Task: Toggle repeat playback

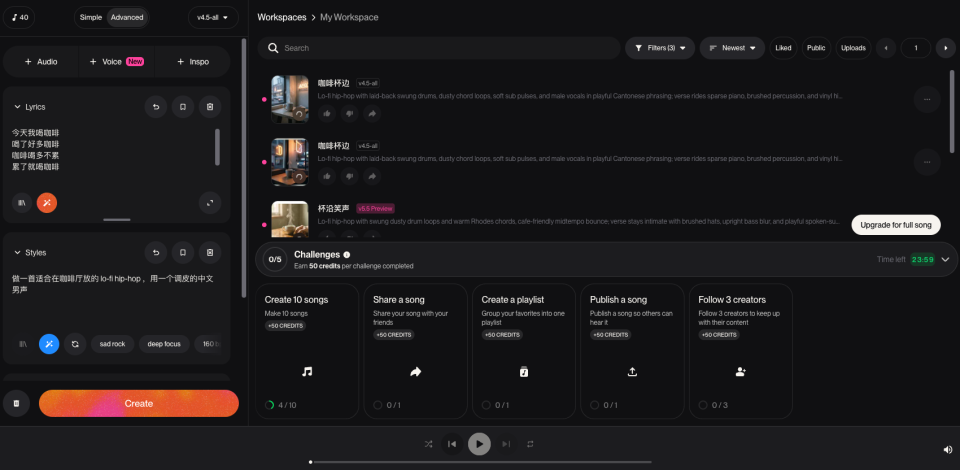Action: pos(530,444)
